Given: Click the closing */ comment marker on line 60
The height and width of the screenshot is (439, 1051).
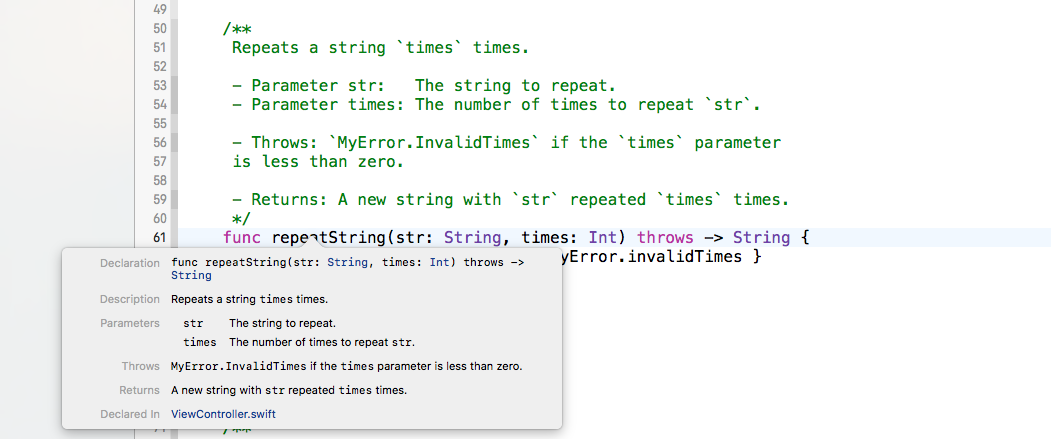Looking at the screenshot, I should pyautogui.click(x=240, y=218).
